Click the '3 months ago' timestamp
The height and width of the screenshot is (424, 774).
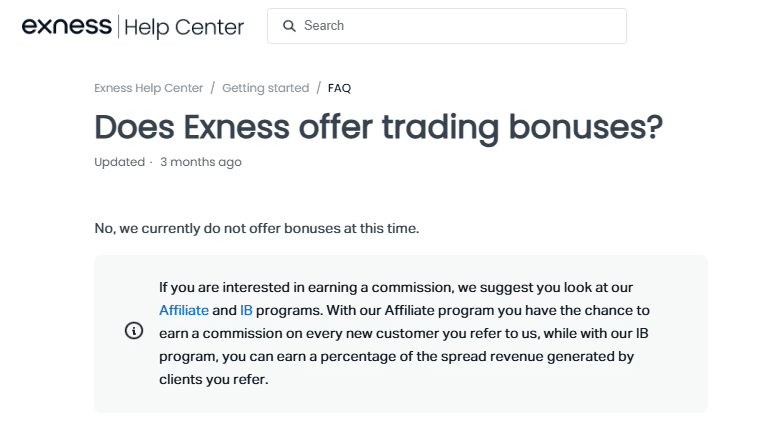(201, 162)
